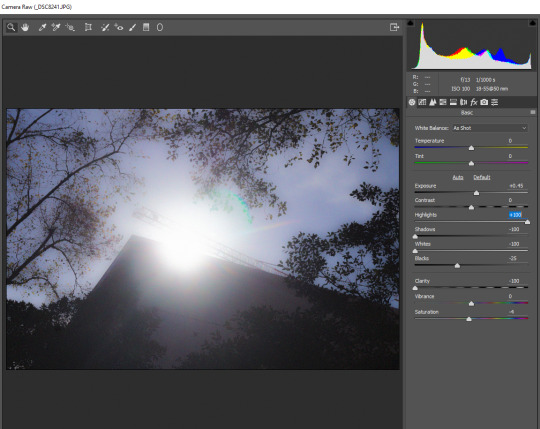This screenshot has height=429, width=540.
Task: Pick the Graduated Filter tool
Action: [x=146, y=27]
